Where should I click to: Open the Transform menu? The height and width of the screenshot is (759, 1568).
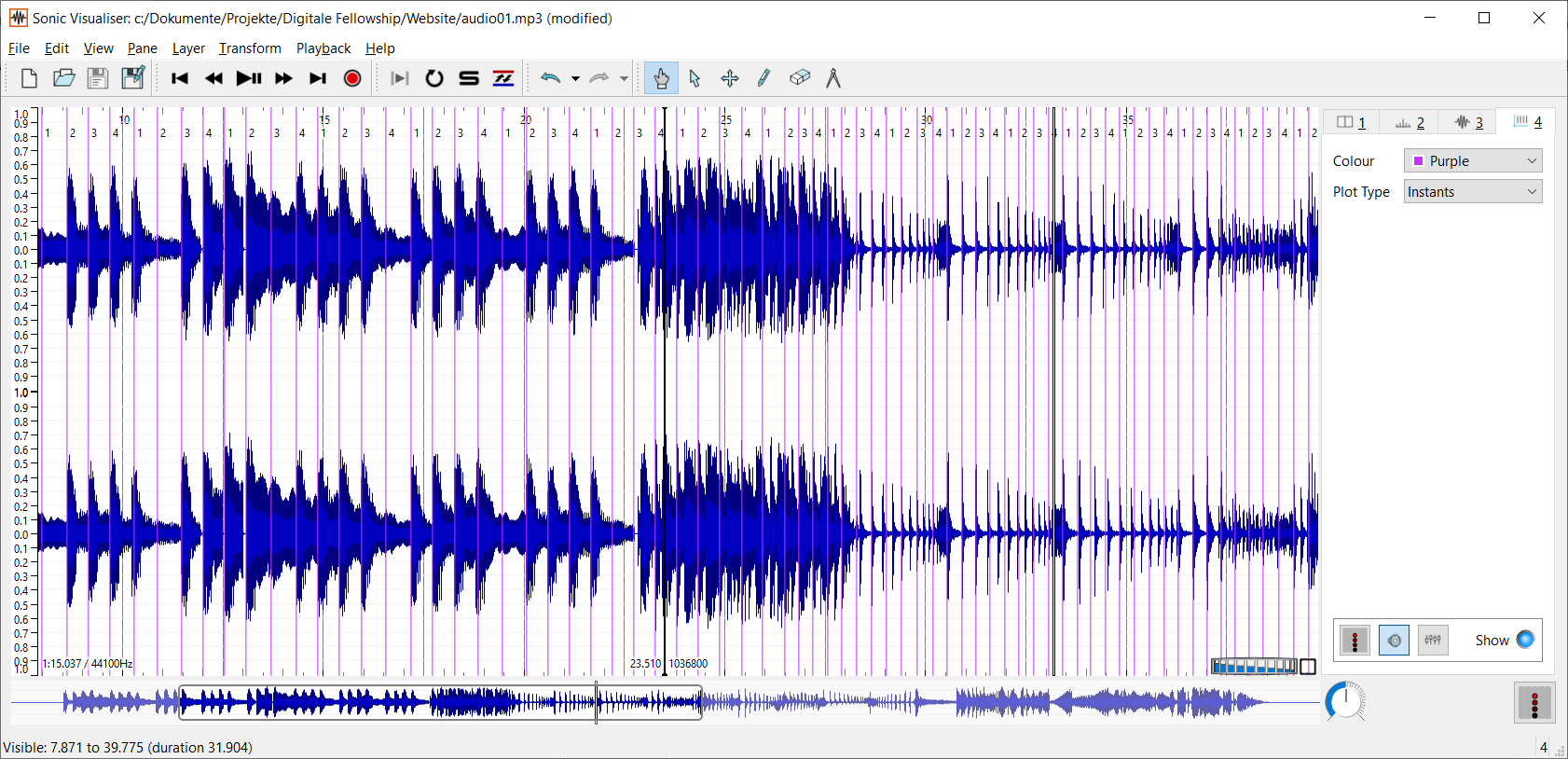pos(250,48)
